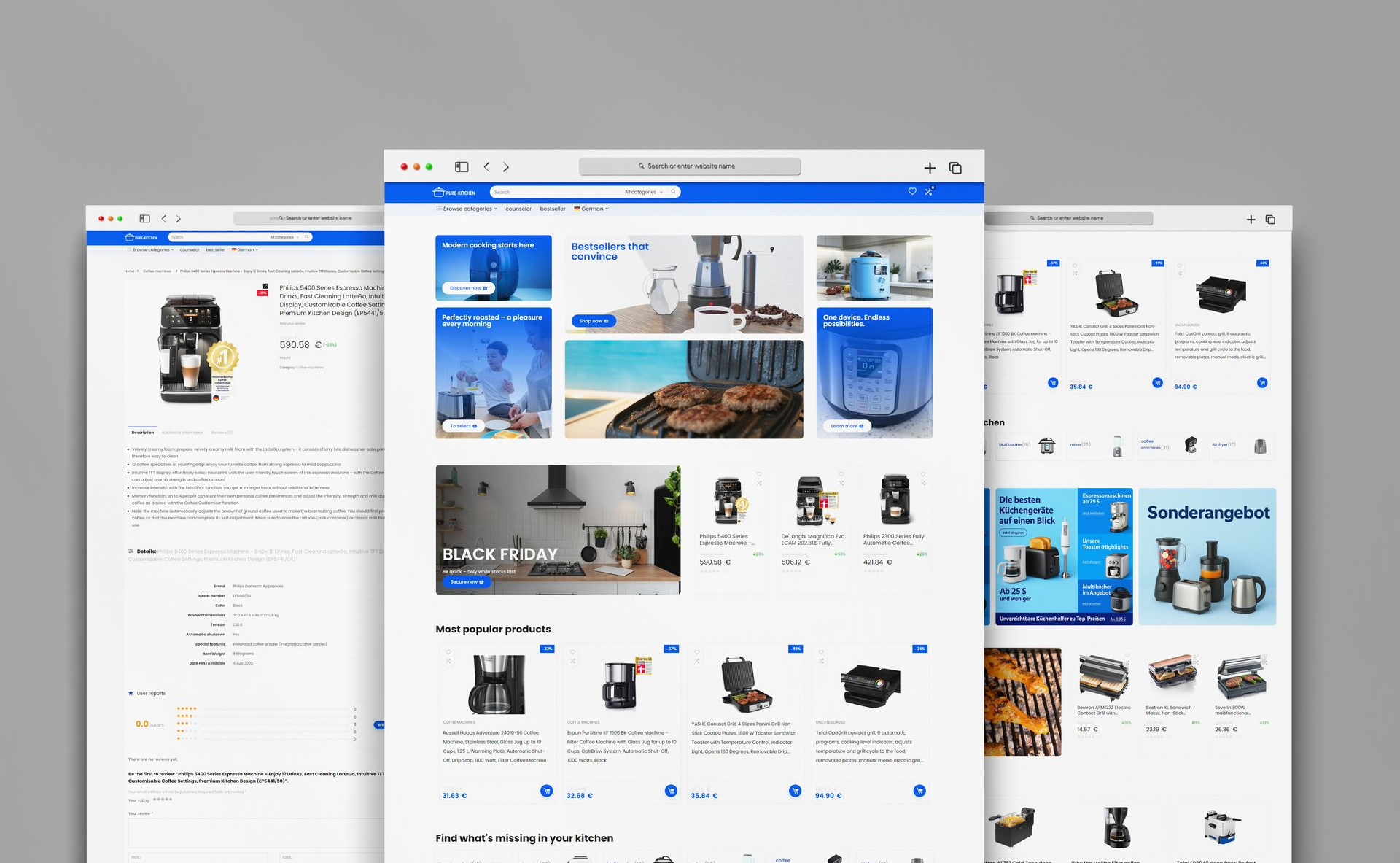This screenshot has height=863, width=1400.
Task: Open new tab with center browser plus icon
Action: pos(930,169)
